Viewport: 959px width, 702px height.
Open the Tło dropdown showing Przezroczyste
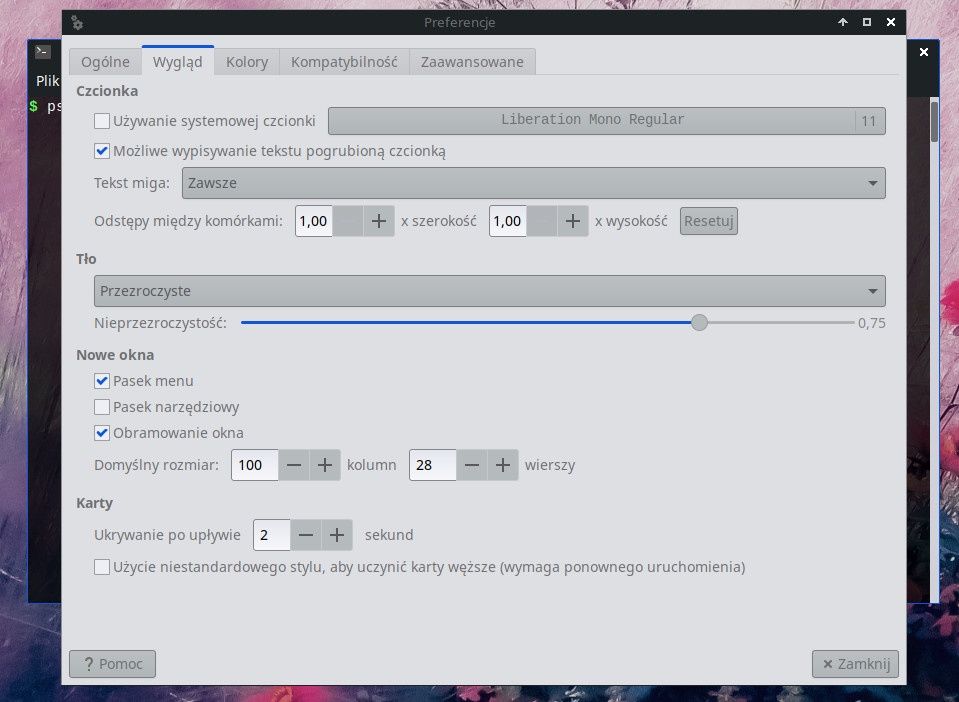(489, 291)
